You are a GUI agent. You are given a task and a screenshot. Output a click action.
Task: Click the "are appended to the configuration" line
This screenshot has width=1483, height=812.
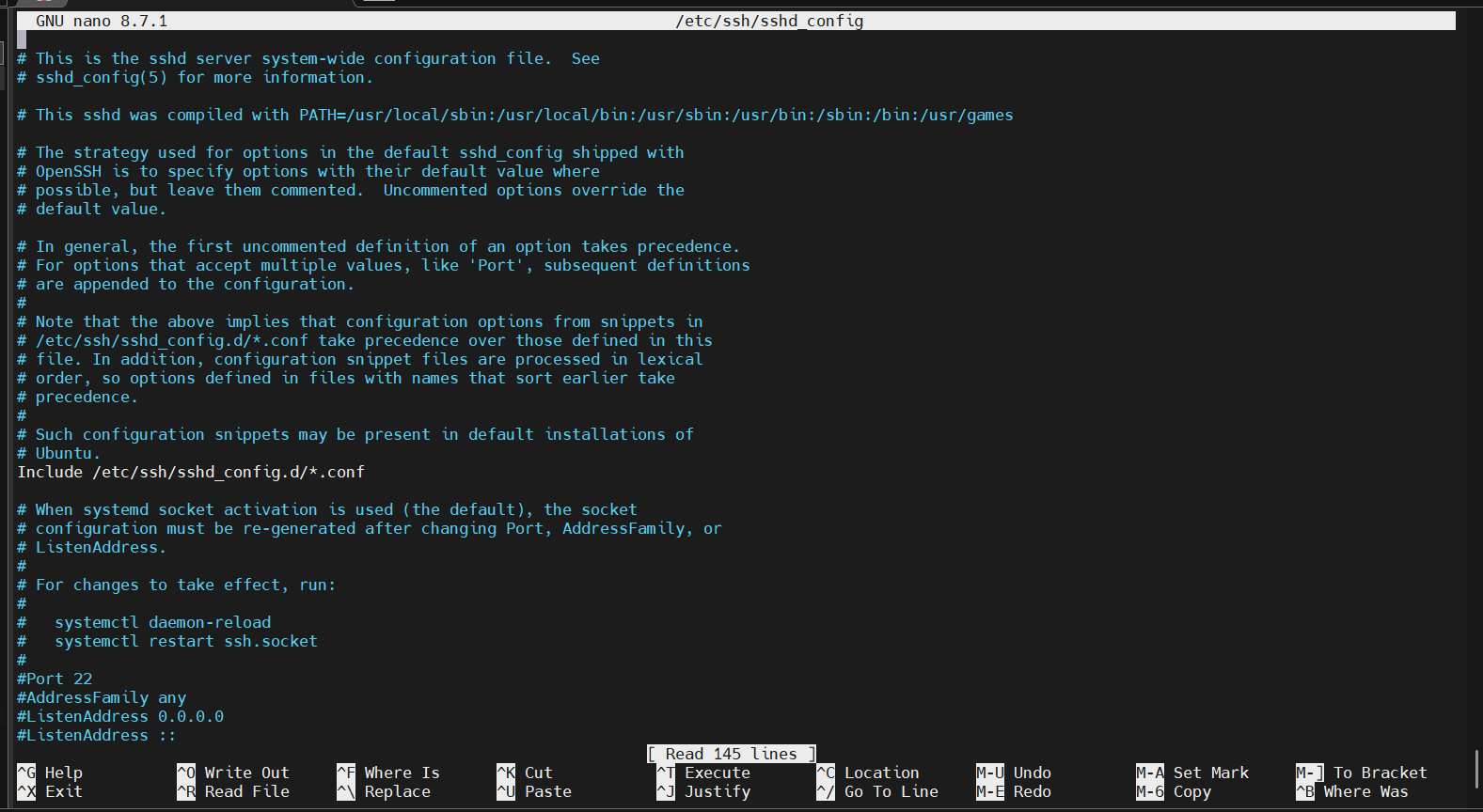(185, 284)
